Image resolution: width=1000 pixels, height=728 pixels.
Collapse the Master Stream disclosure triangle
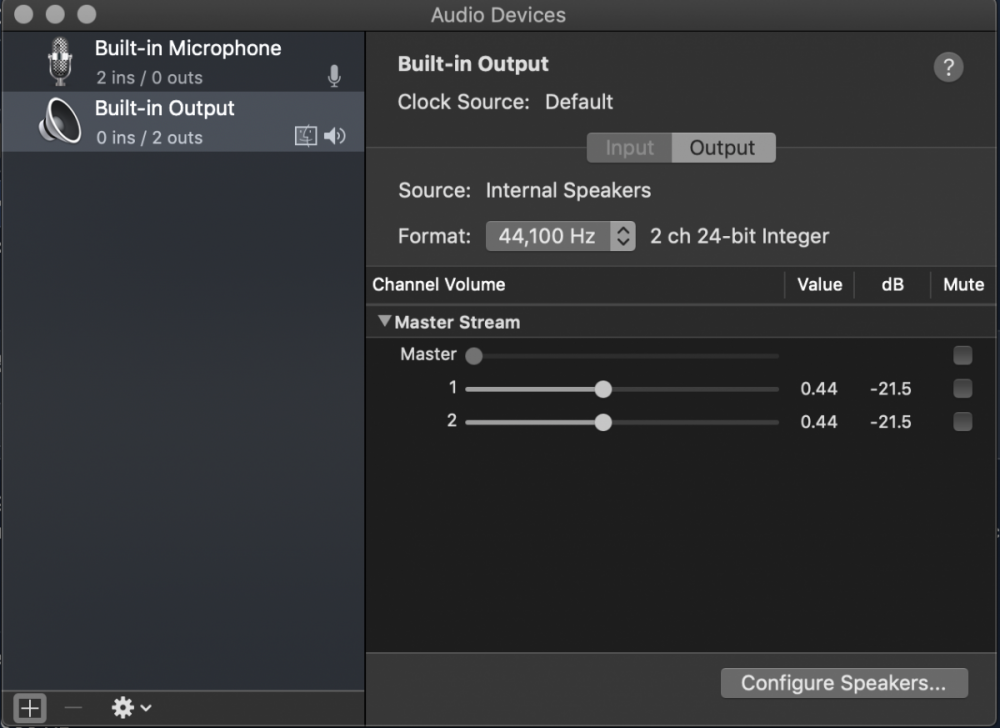(x=384, y=322)
